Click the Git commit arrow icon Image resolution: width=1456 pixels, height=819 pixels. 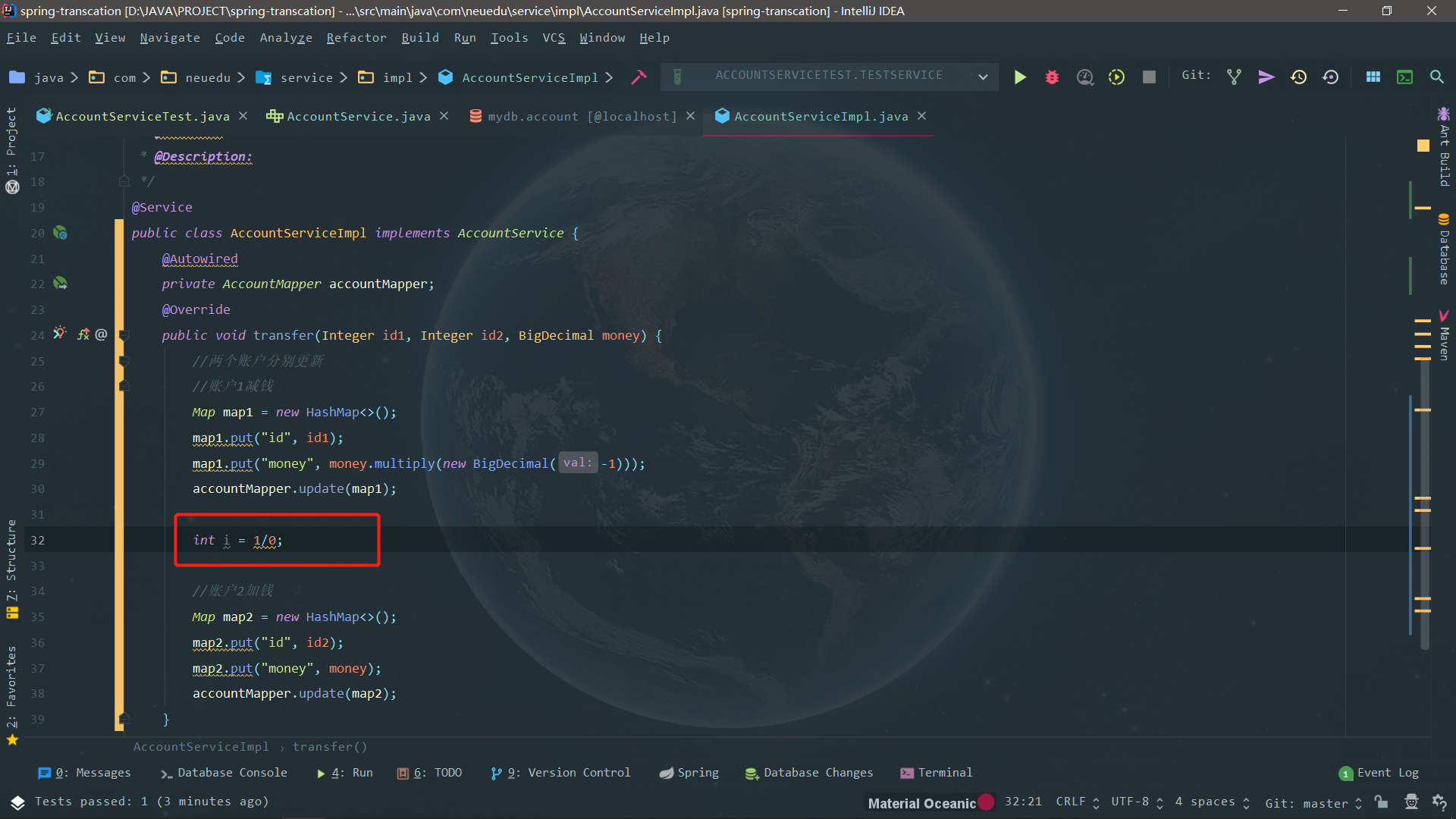coord(1266,77)
